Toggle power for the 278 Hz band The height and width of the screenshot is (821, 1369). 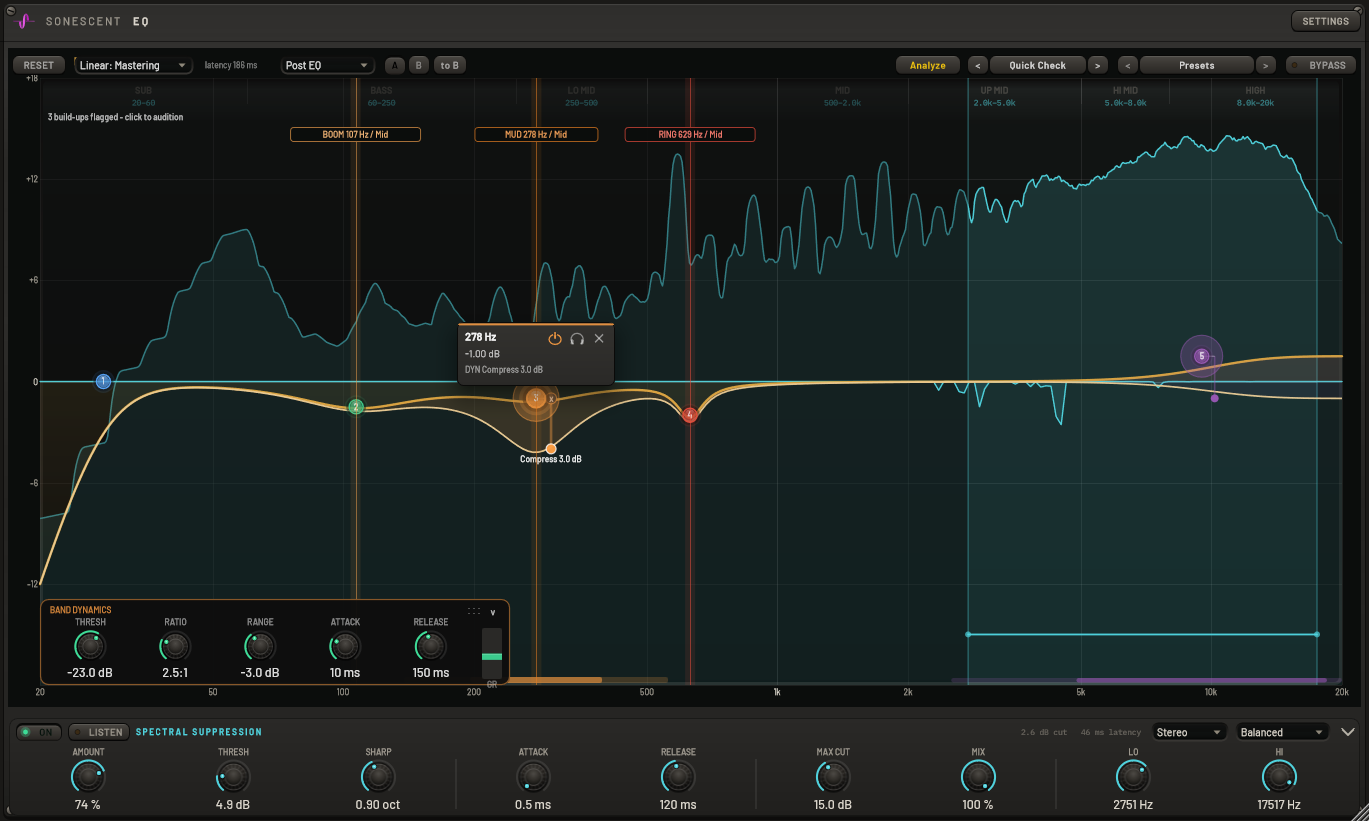(x=555, y=339)
